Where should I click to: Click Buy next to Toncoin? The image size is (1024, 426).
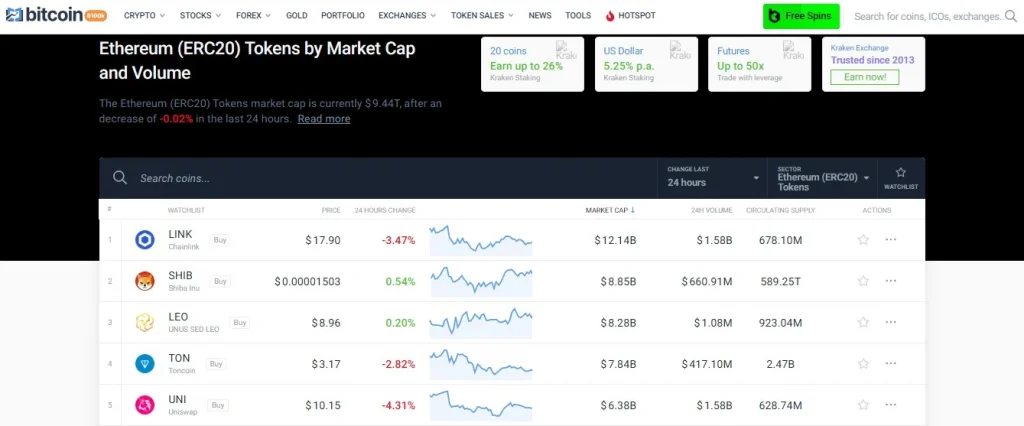click(216, 364)
